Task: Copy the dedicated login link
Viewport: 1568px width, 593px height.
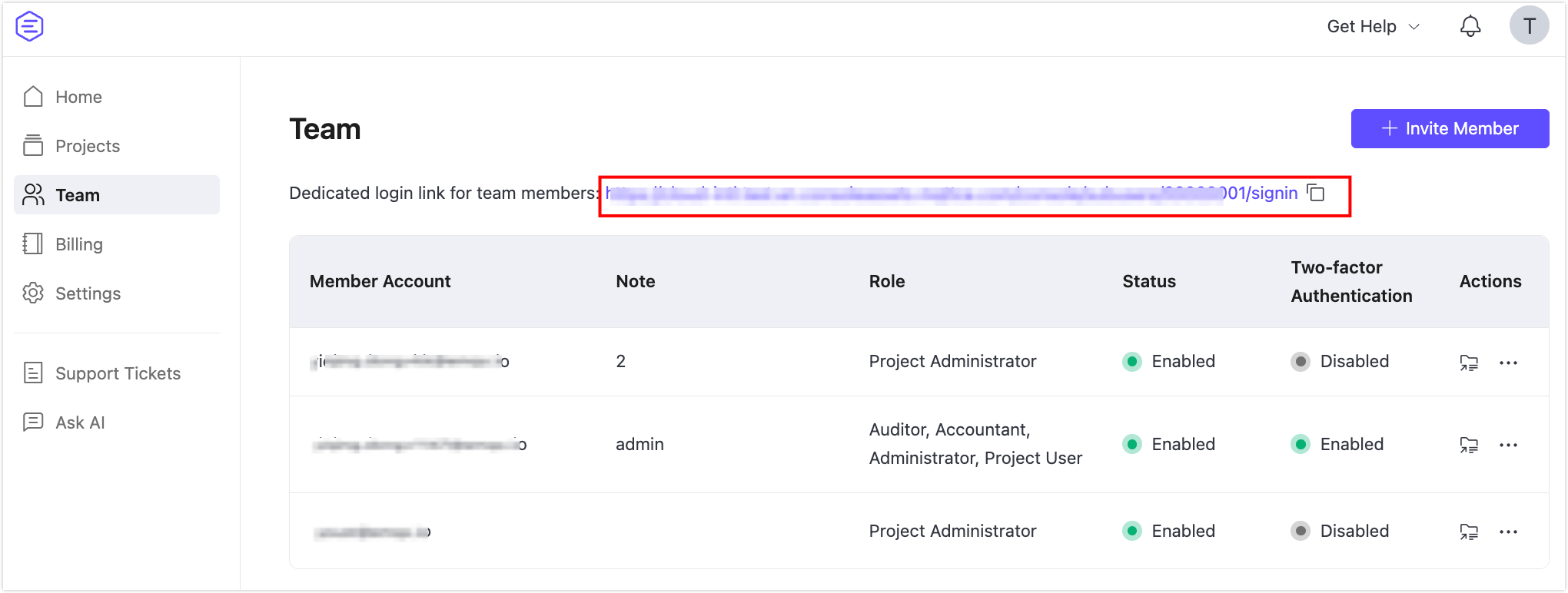Action: (1316, 193)
